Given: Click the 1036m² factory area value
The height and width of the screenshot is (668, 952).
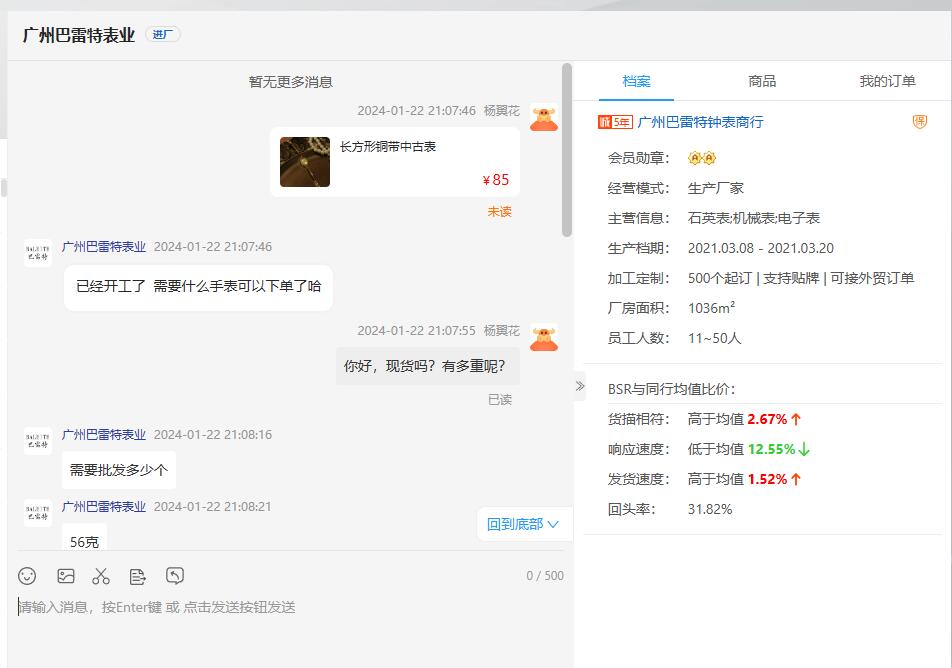Looking at the screenshot, I should (x=712, y=308).
